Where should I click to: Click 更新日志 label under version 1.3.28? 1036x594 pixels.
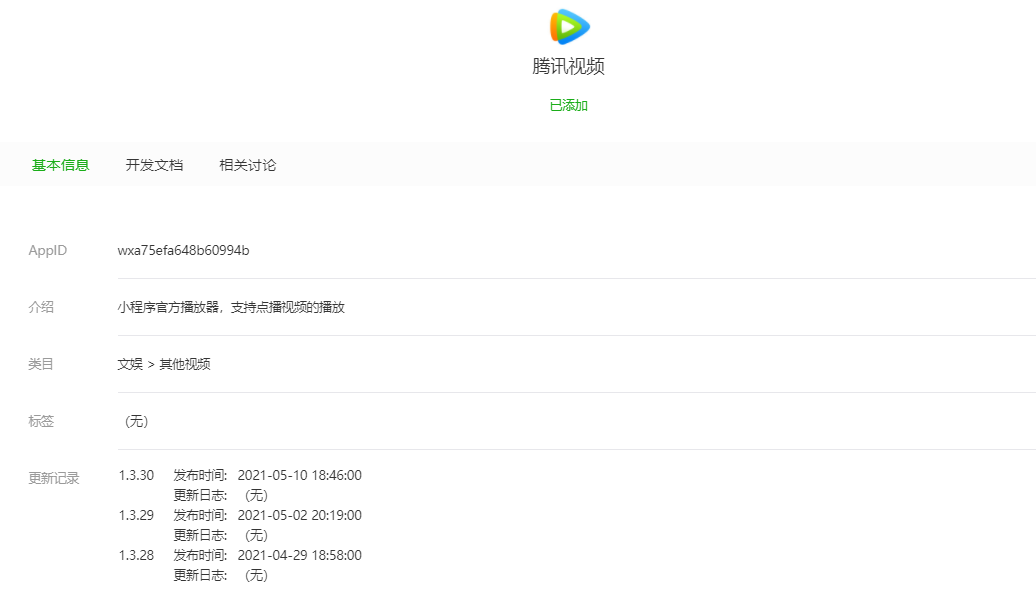(200, 575)
